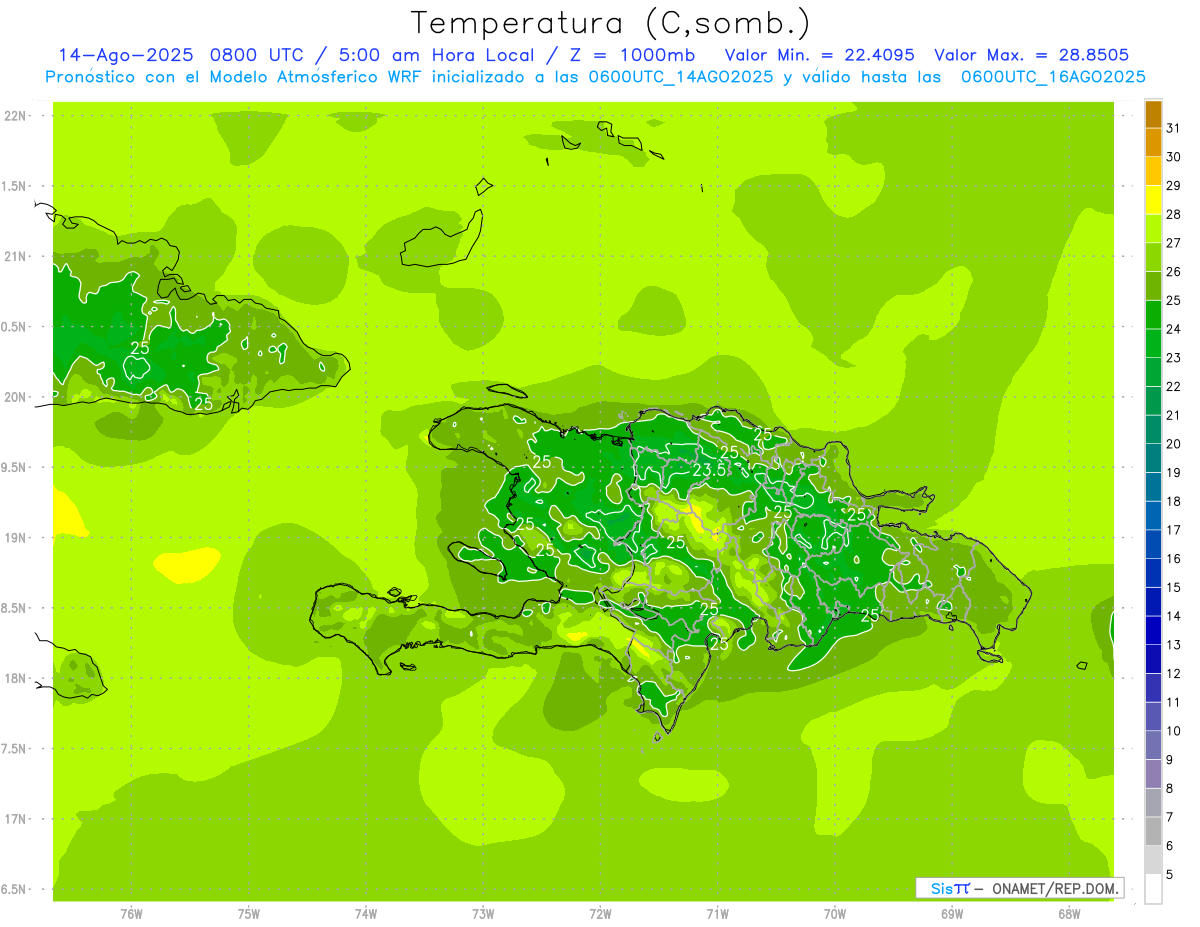Click the "SisTT - ONAMET/REP.DOM." credit box
This screenshot has height=927, width=1200.
click(1019, 888)
